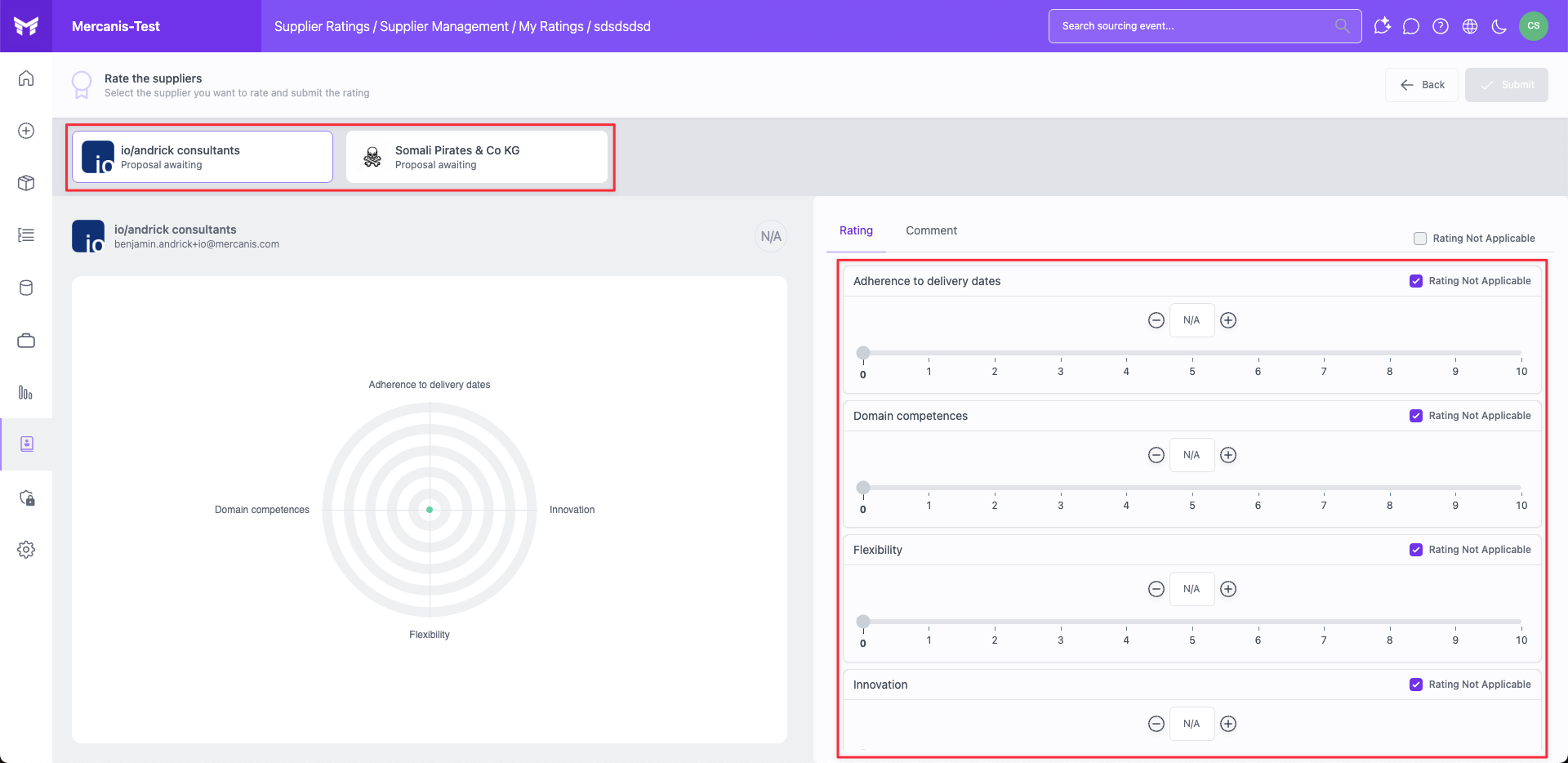Decrease Domain competences rating with minus
This screenshot has height=763, width=1568.
coord(1156,455)
